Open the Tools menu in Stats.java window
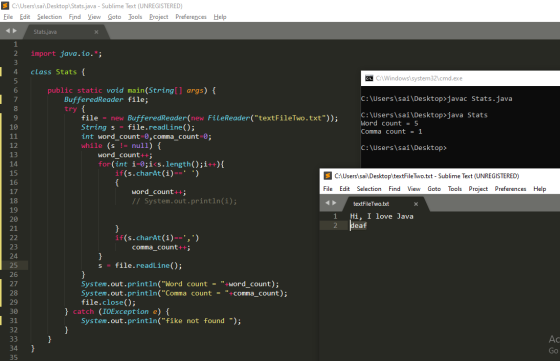The width and height of the screenshot is (560, 361). click(x=135, y=17)
